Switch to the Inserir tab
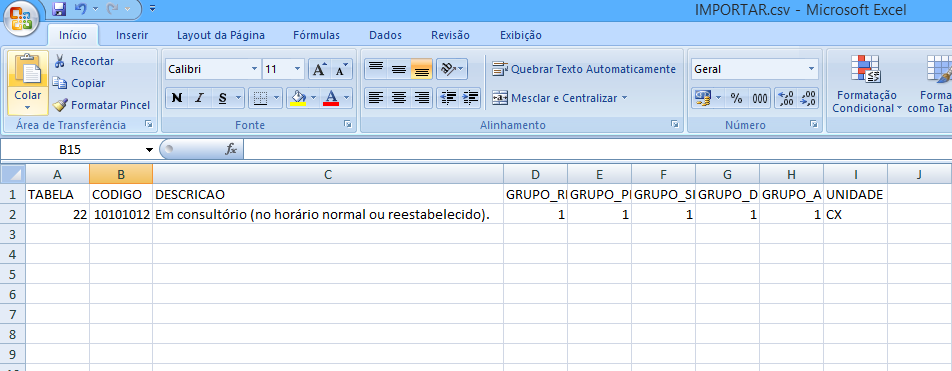This screenshot has width=952, height=371. pos(132,35)
